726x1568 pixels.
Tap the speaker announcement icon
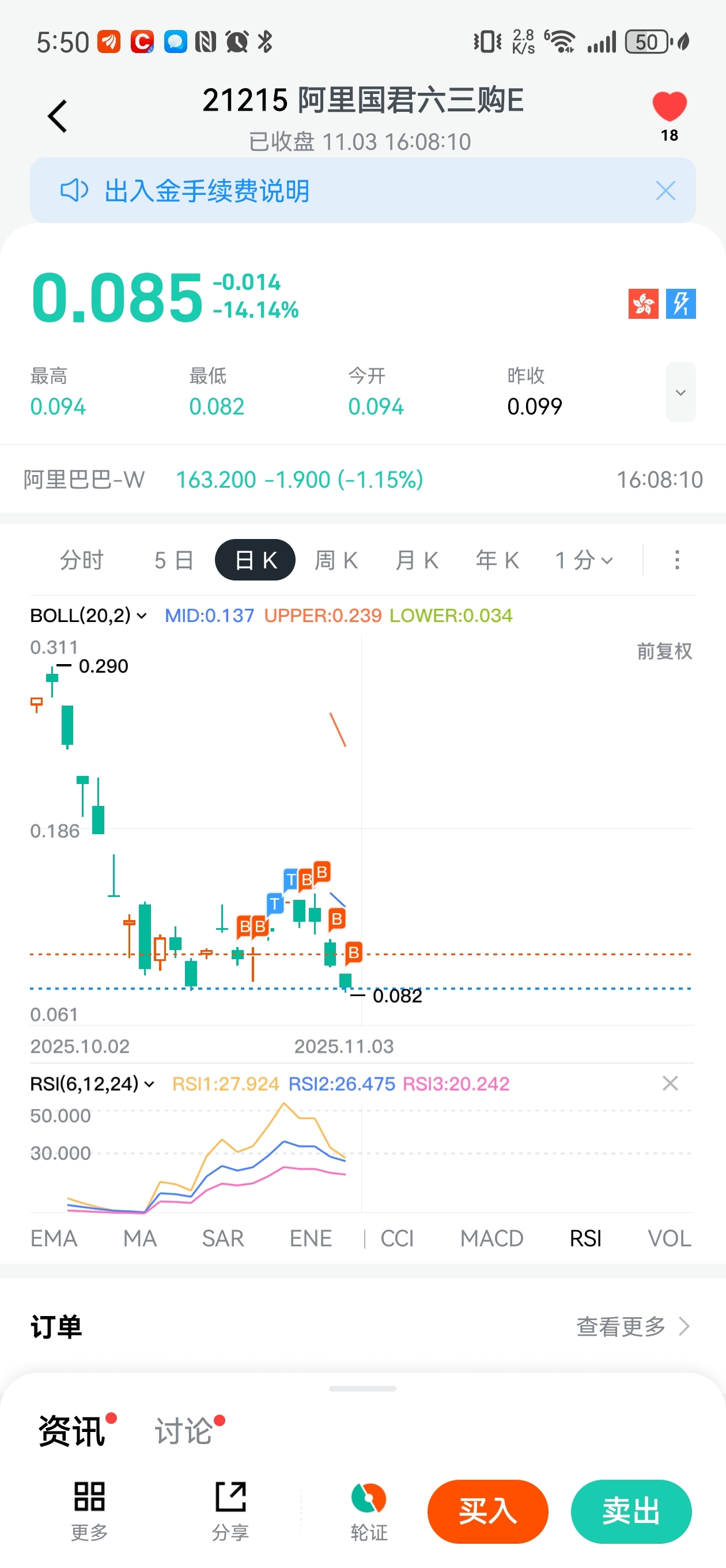(74, 190)
